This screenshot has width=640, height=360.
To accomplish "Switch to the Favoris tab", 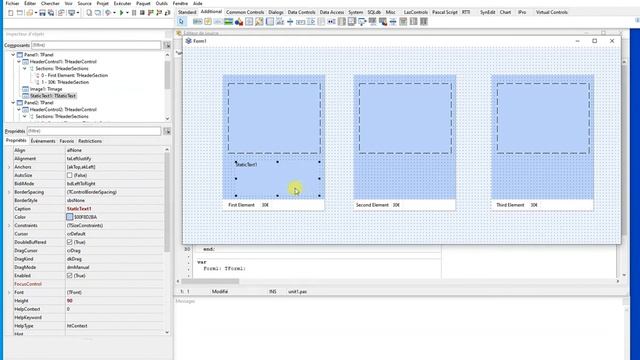I will coord(67,141).
